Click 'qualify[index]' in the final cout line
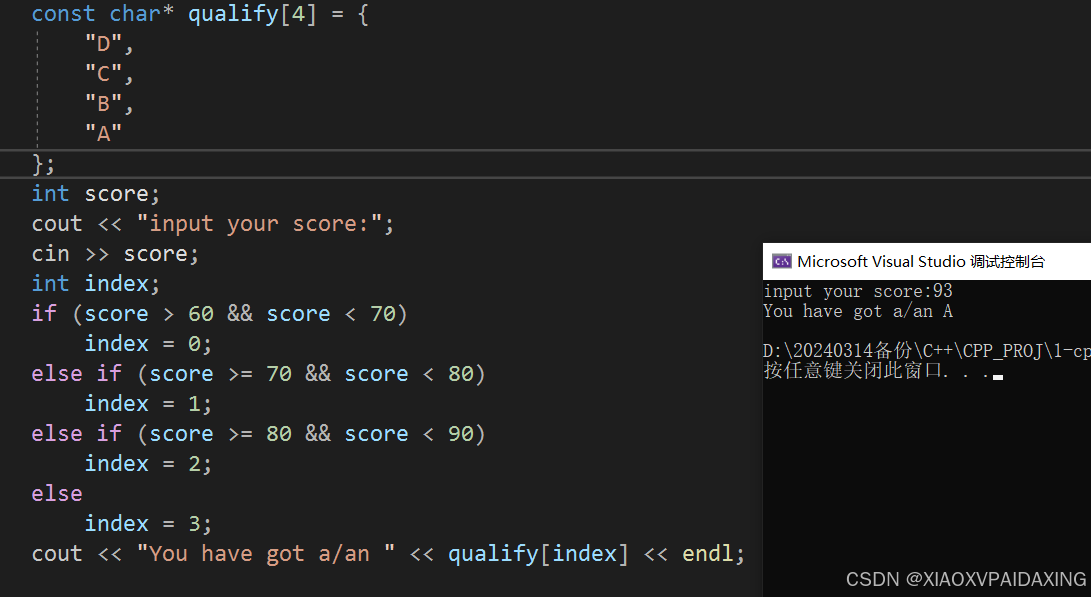The height and width of the screenshot is (597, 1091). [539, 554]
